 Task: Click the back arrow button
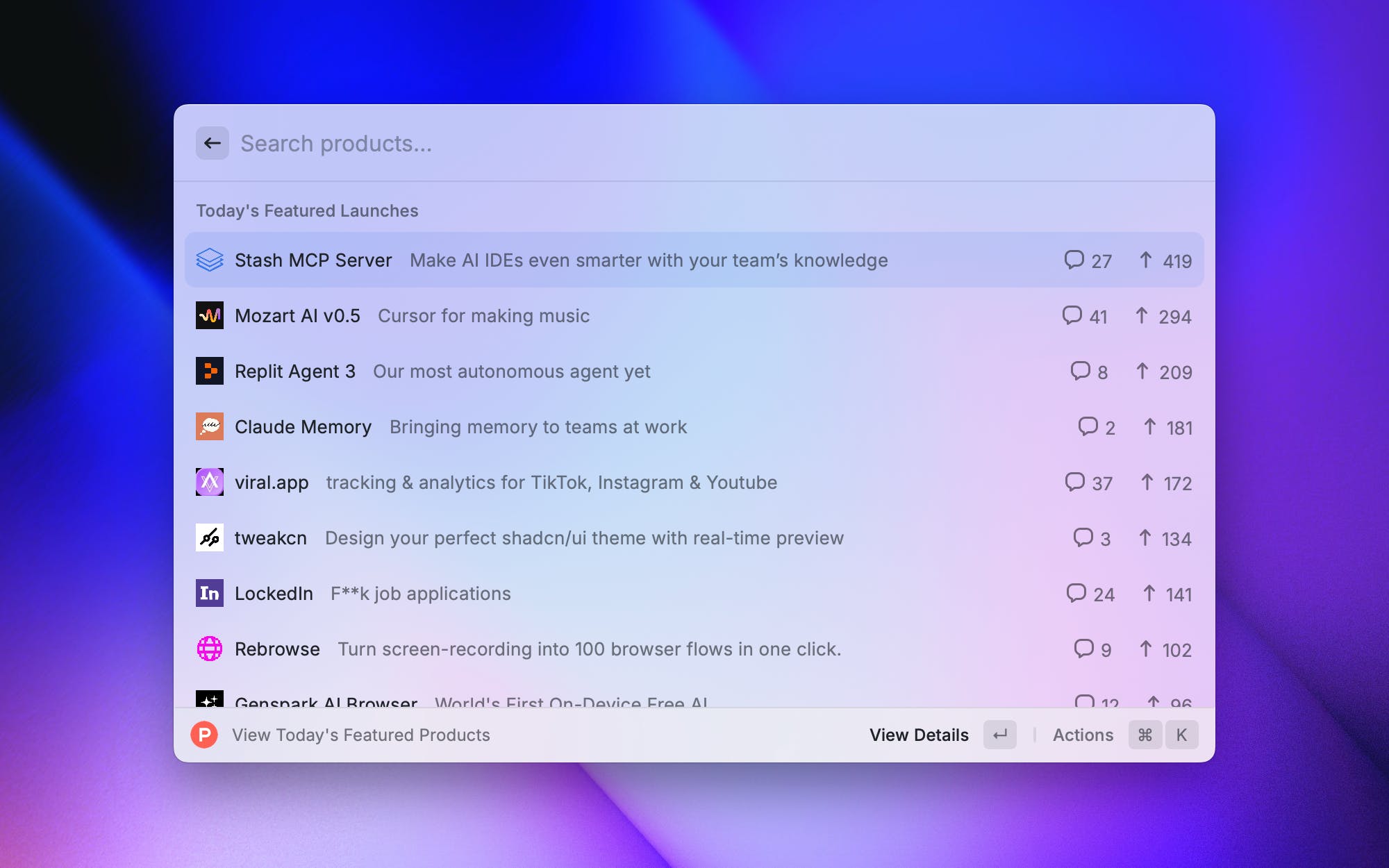tap(212, 143)
